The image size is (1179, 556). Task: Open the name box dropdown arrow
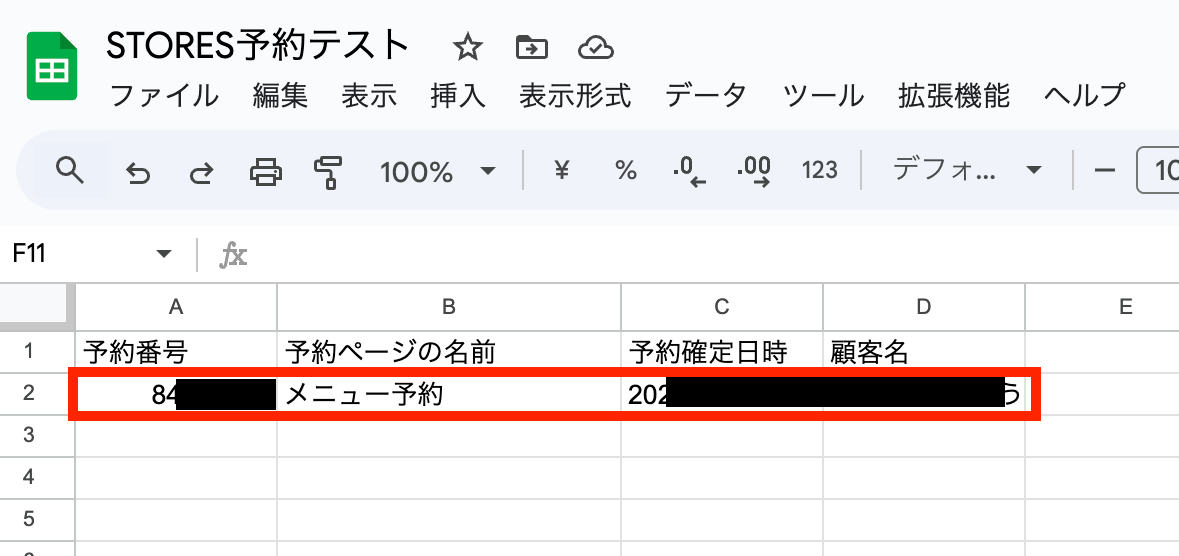coord(164,255)
